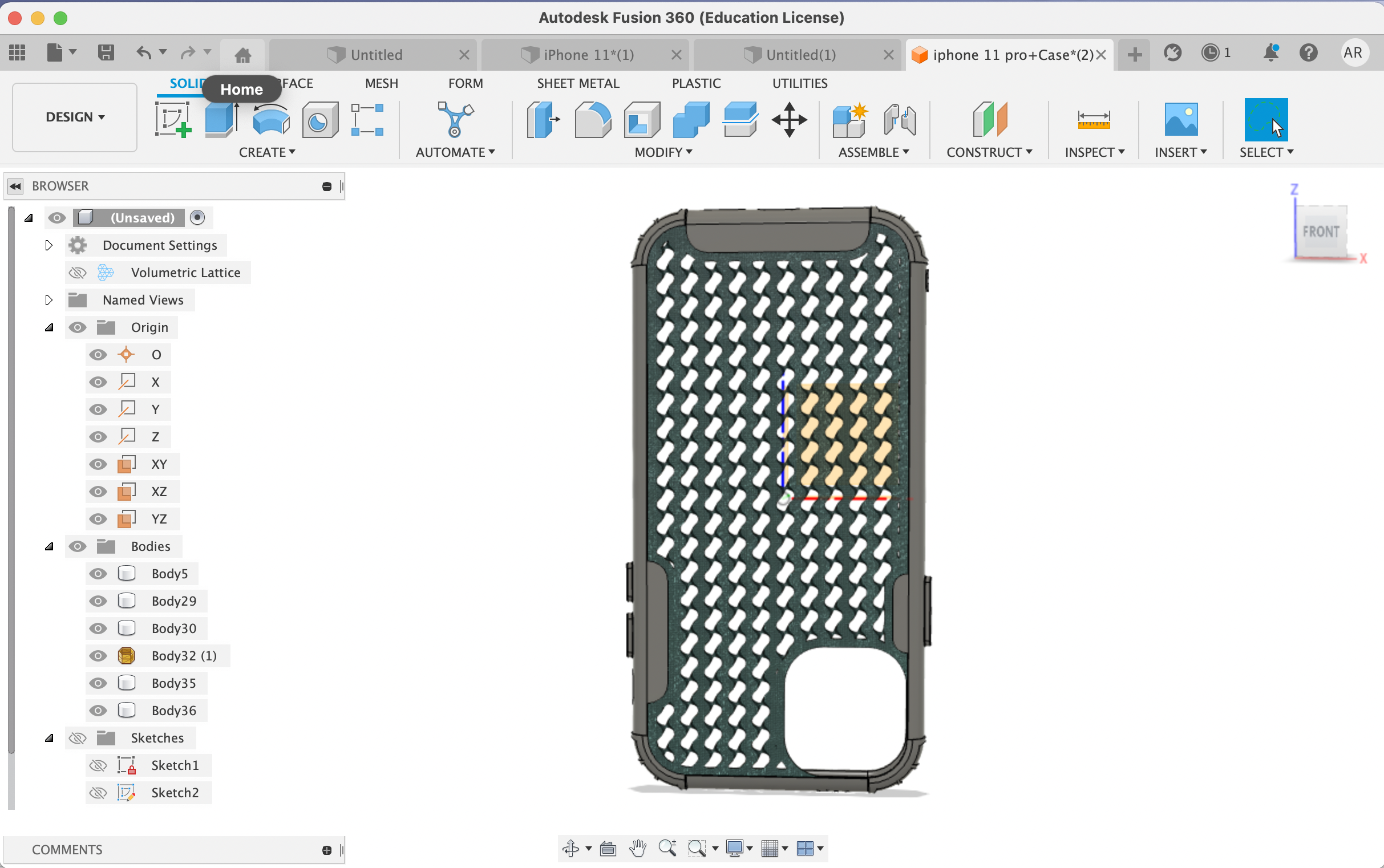Image resolution: width=1384 pixels, height=868 pixels.
Task: Hide Body5 using its eye icon
Action: (x=98, y=574)
